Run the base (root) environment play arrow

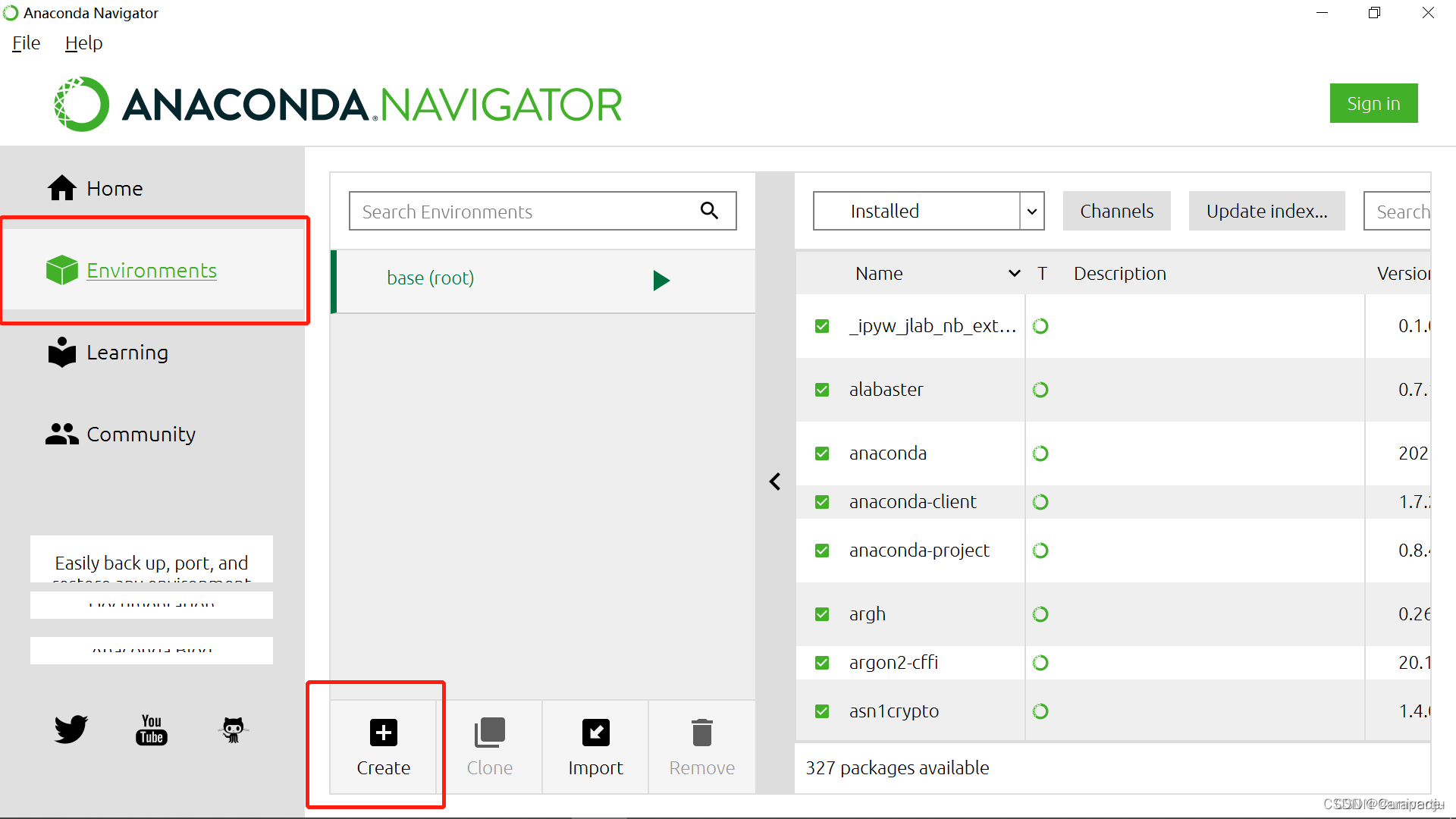point(661,281)
